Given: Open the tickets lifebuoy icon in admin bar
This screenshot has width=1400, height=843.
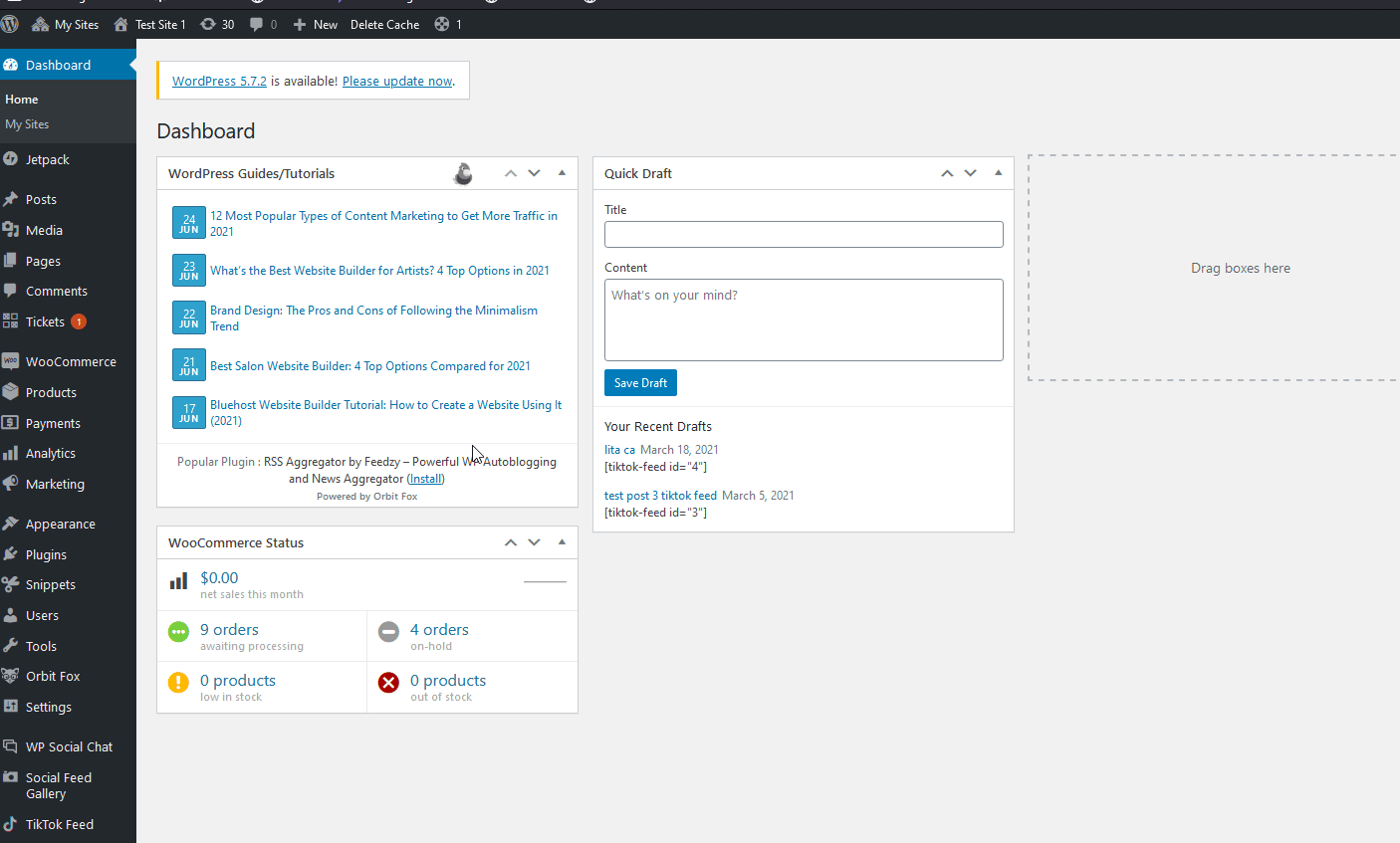Looking at the screenshot, I should 448,24.
